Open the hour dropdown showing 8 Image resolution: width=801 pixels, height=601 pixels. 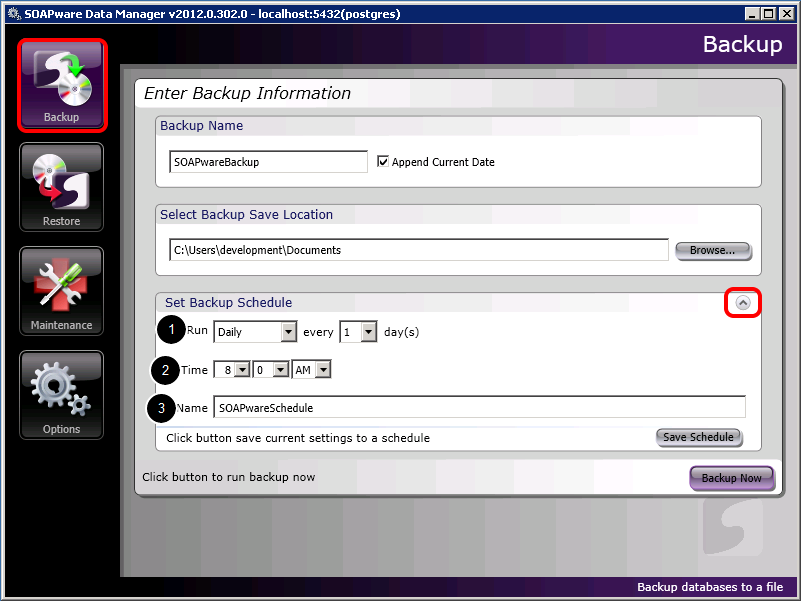click(232, 369)
